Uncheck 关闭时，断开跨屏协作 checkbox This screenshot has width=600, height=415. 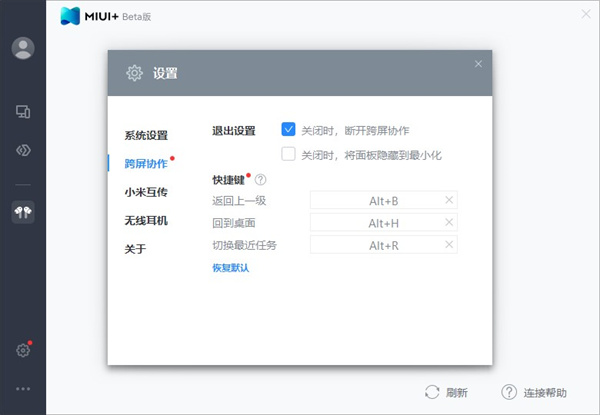point(288,130)
